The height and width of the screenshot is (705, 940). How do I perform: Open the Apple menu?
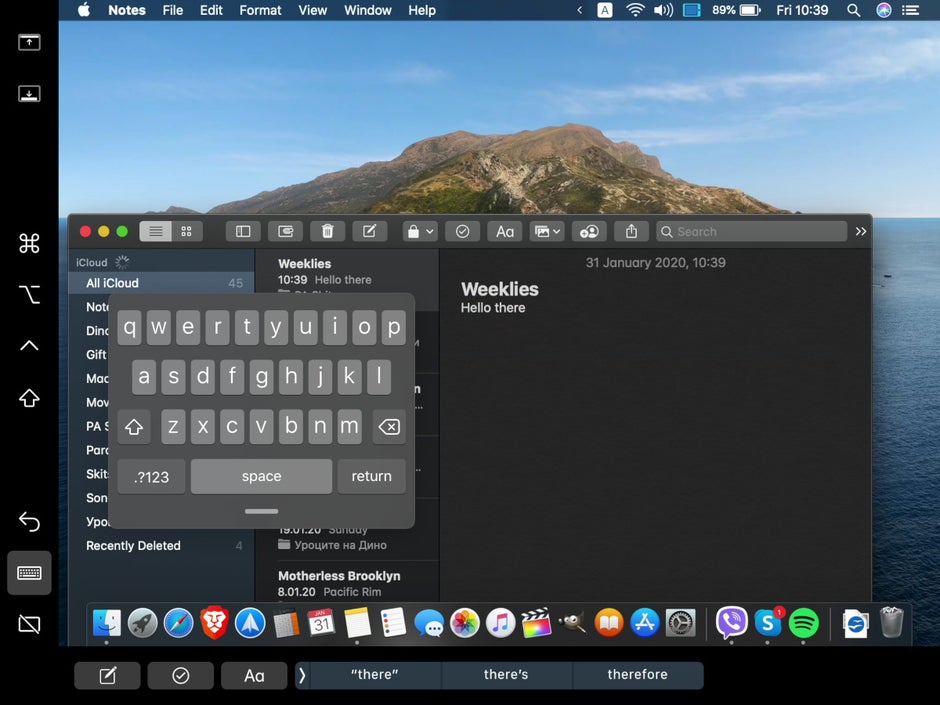[x=84, y=10]
